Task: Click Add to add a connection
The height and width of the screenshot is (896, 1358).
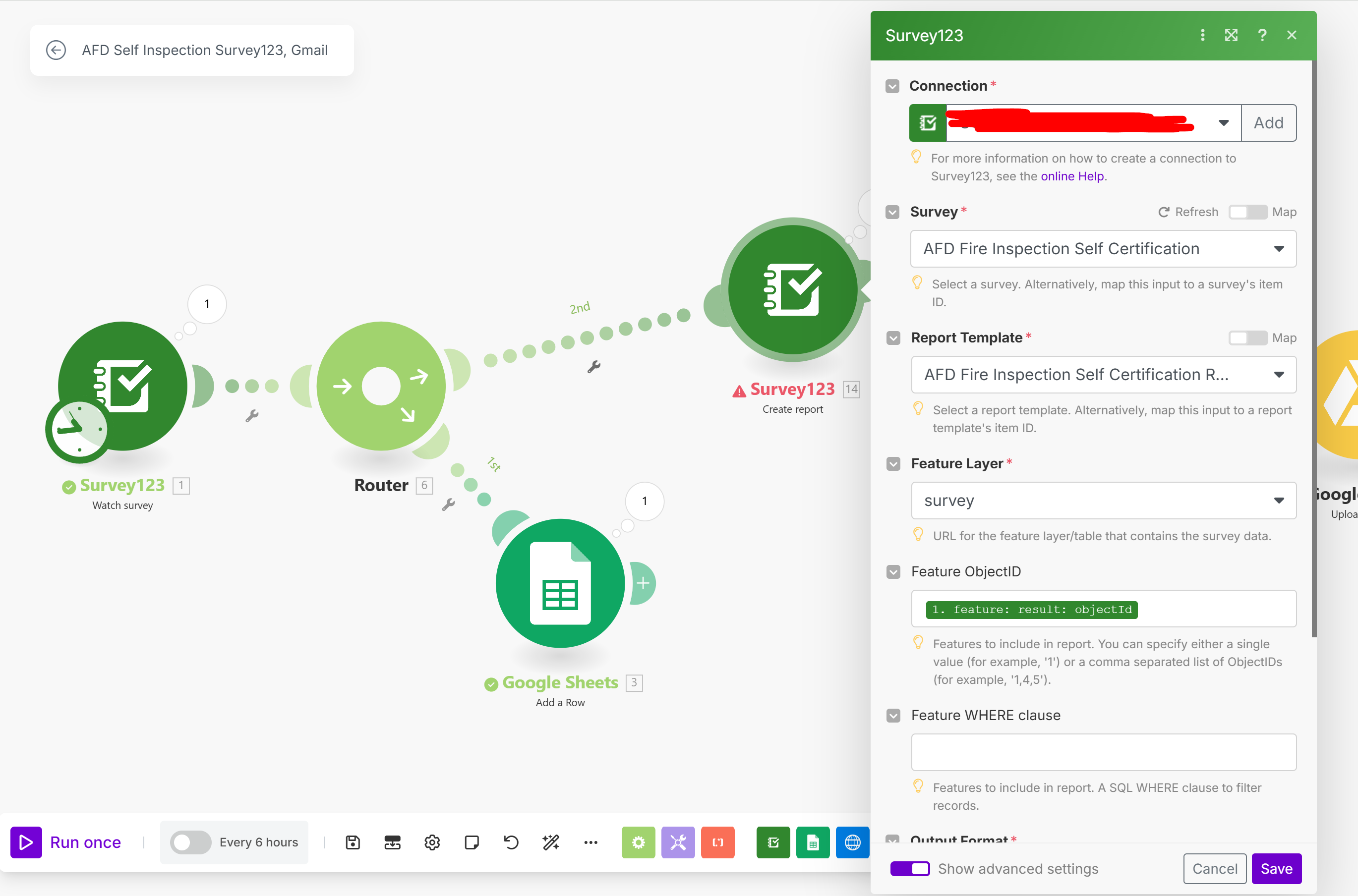Action: click(1268, 123)
